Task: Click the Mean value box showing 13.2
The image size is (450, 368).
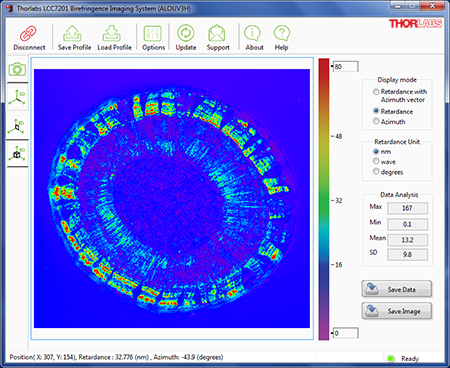Action: (407, 240)
